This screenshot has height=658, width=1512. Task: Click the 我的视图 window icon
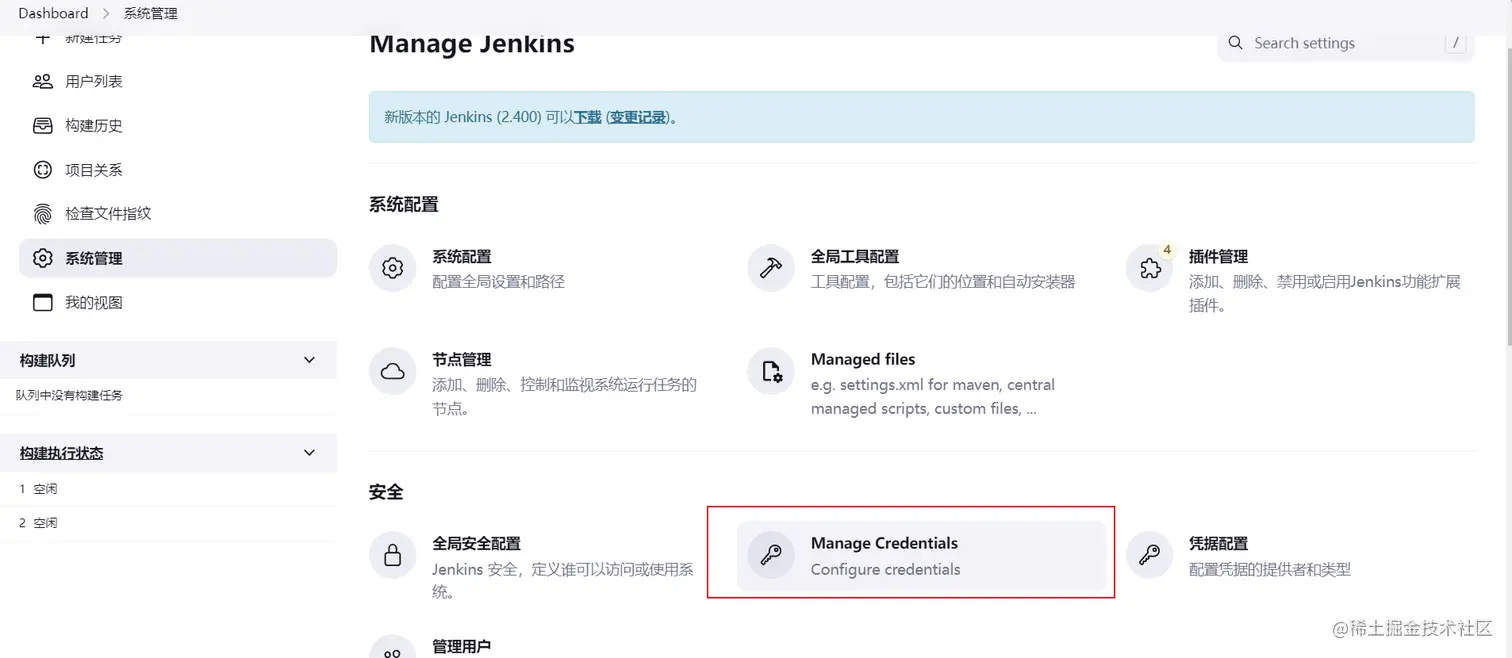coord(42,302)
